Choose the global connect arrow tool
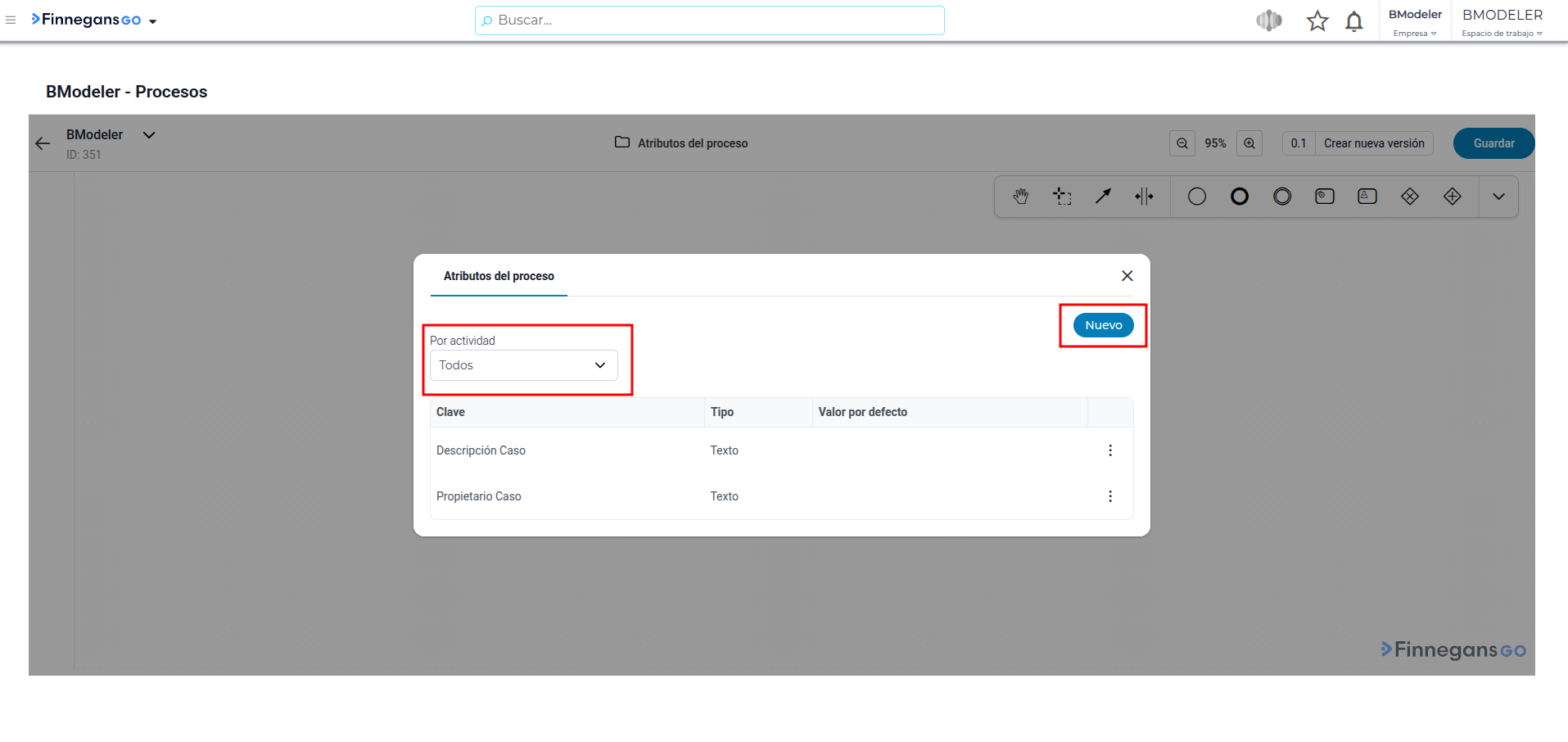Image resolution: width=1568 pixels, height=742 pixels. point(1104,197)
